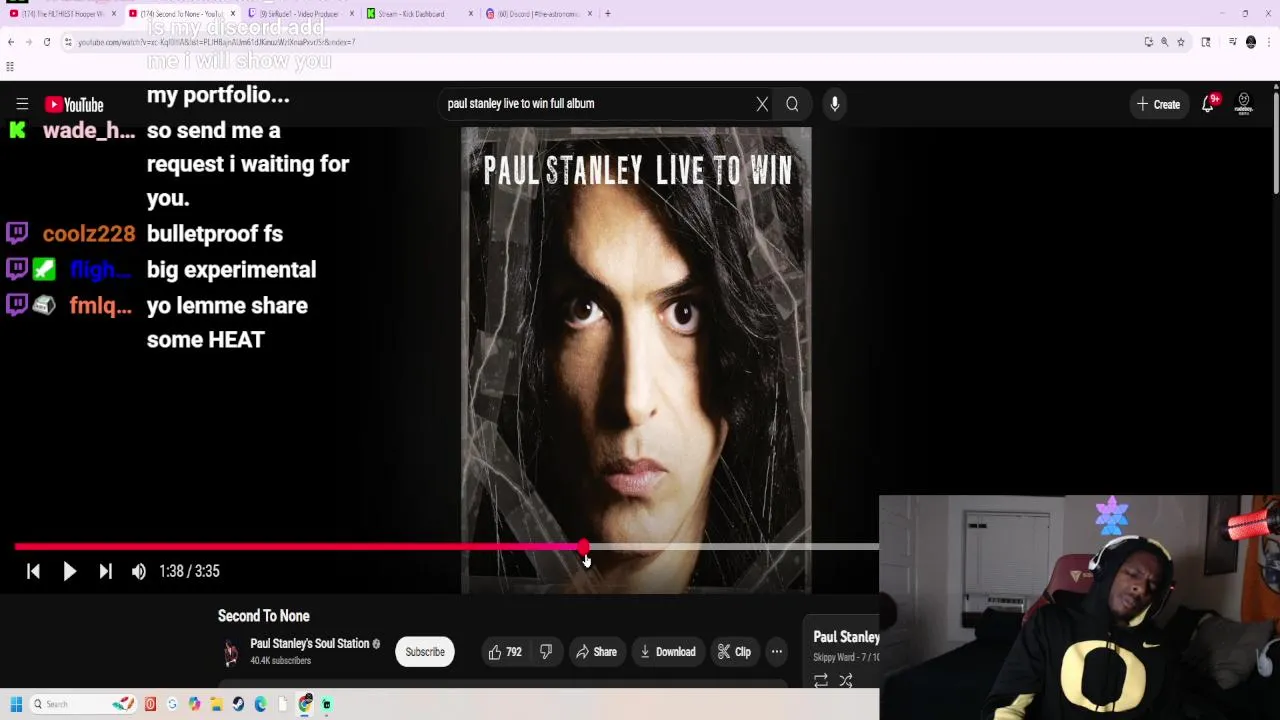1280x720 pixels.
Task: Skip to previous video in player
Action: (x=33, y=571)
